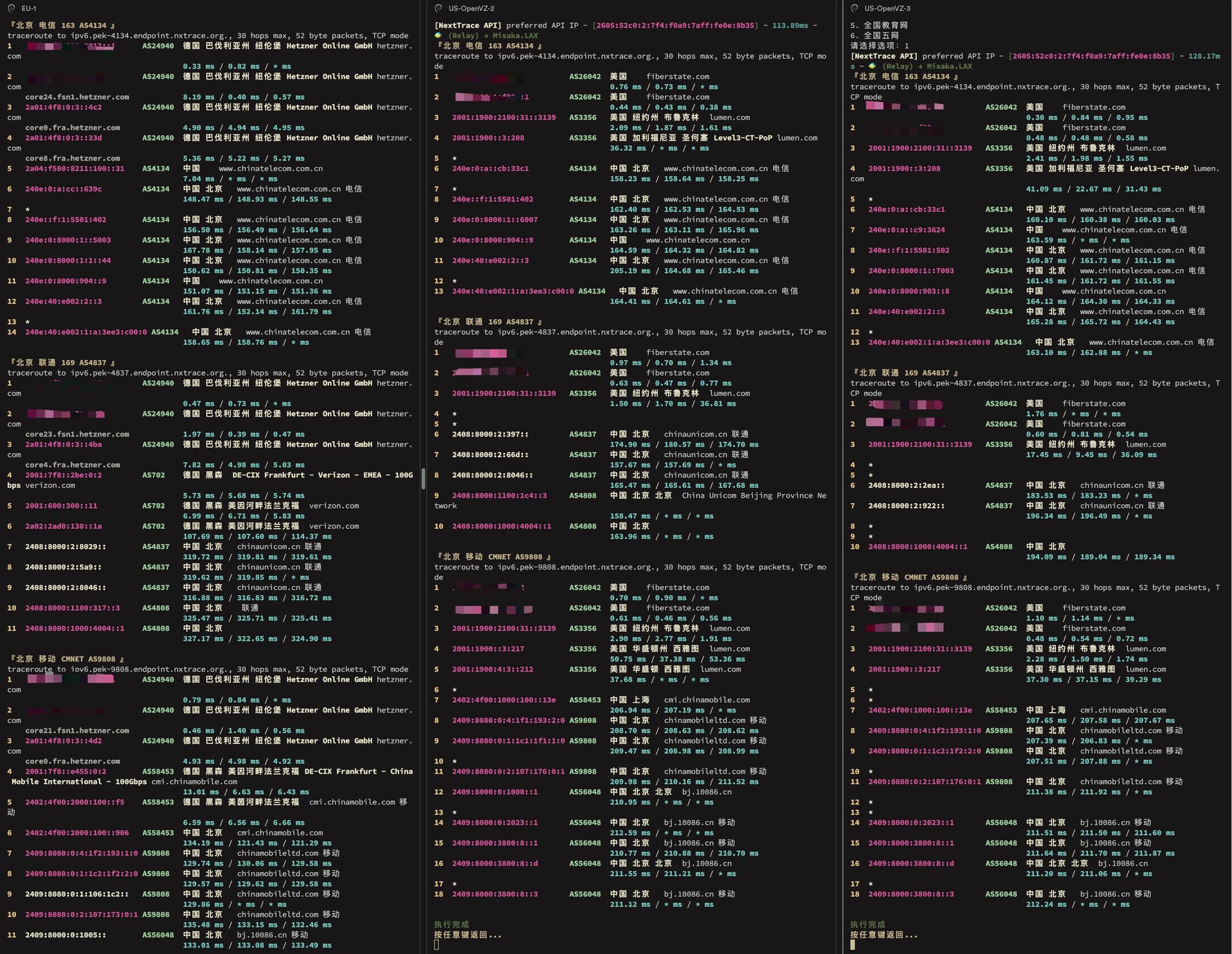Click IP 2409:8000:0:1000::1

tap(495, 792)
